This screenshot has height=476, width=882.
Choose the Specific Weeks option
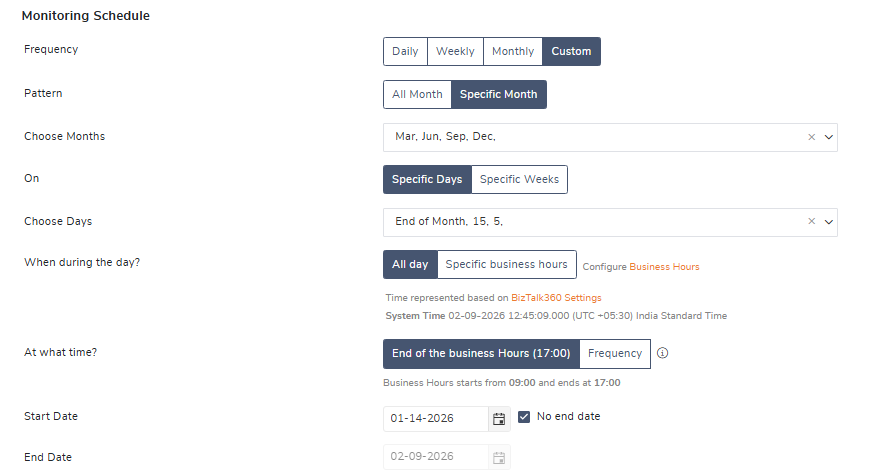coord(519,180)
